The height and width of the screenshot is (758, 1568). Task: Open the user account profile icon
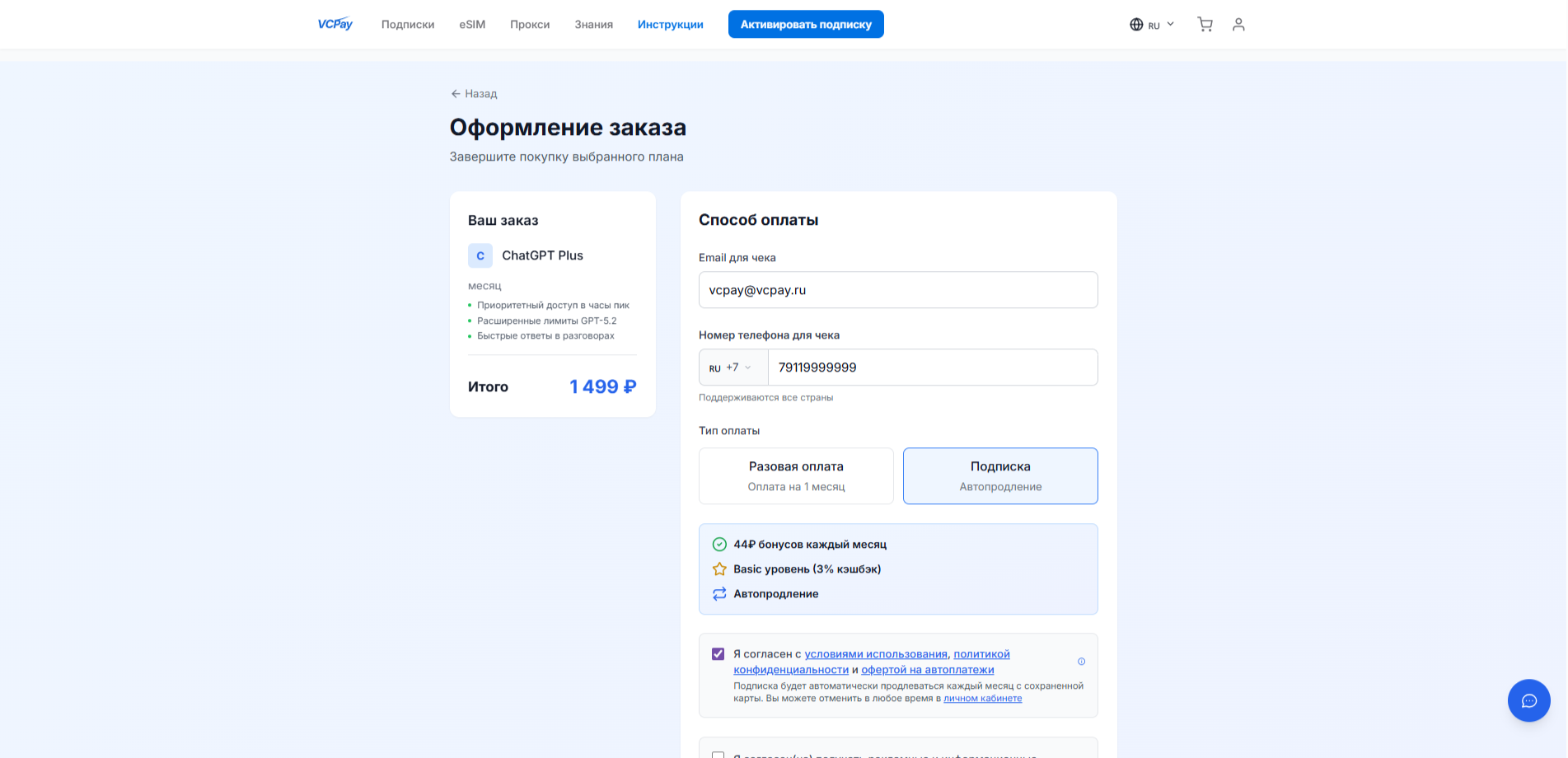click(x=1238, y=25)
